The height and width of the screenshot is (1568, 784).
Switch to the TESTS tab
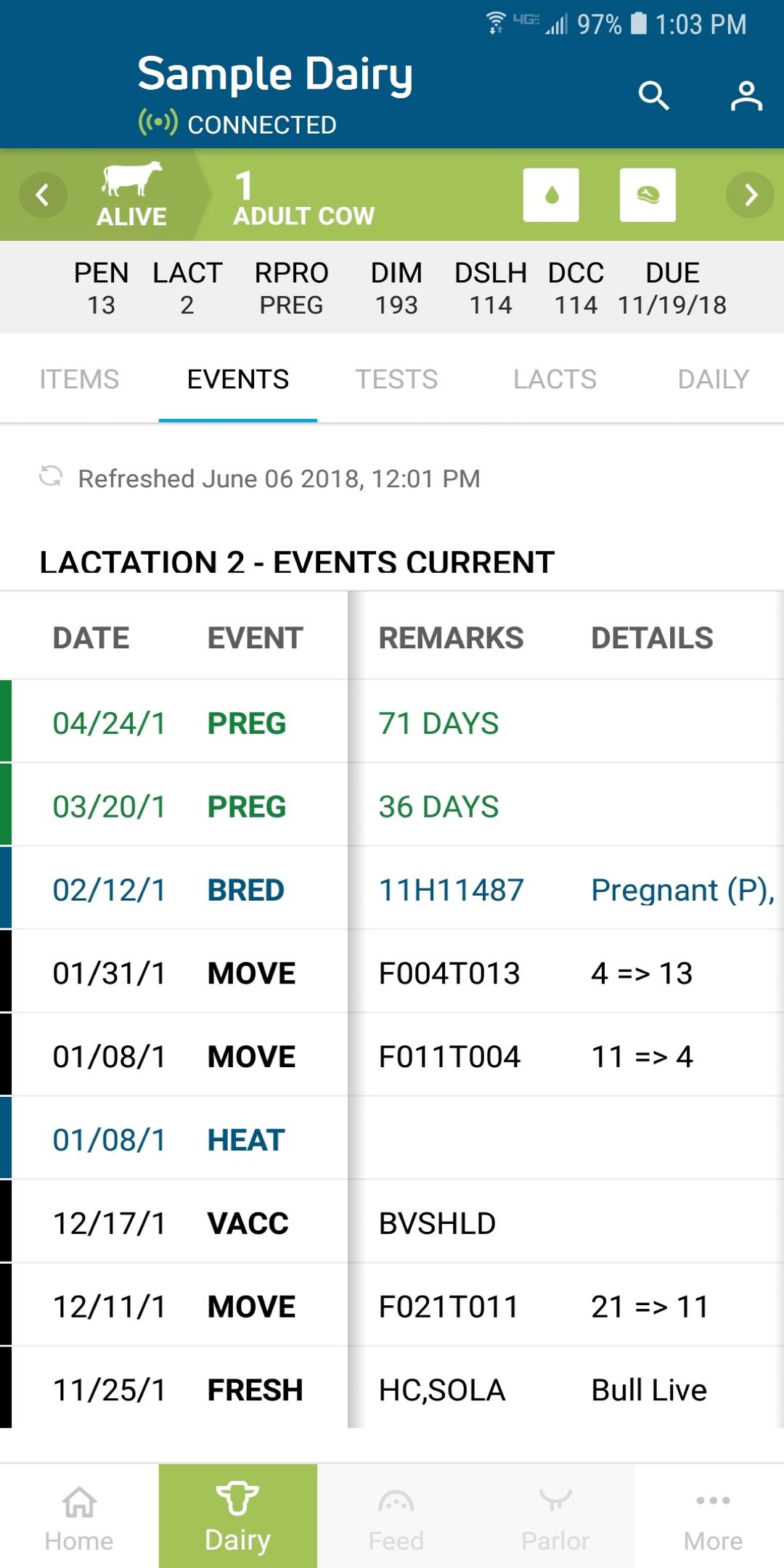(396, 379)
